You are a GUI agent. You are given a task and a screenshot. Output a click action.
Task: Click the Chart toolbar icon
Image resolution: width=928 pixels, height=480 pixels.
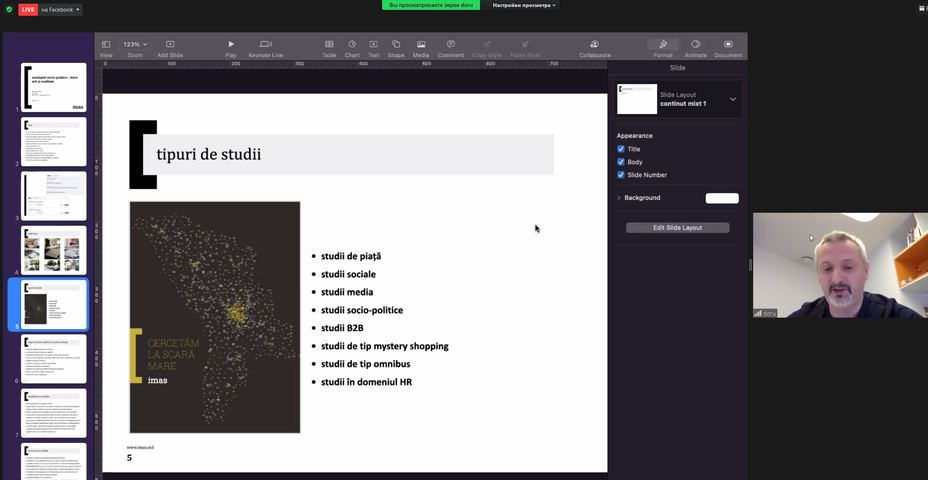[352, 44]
